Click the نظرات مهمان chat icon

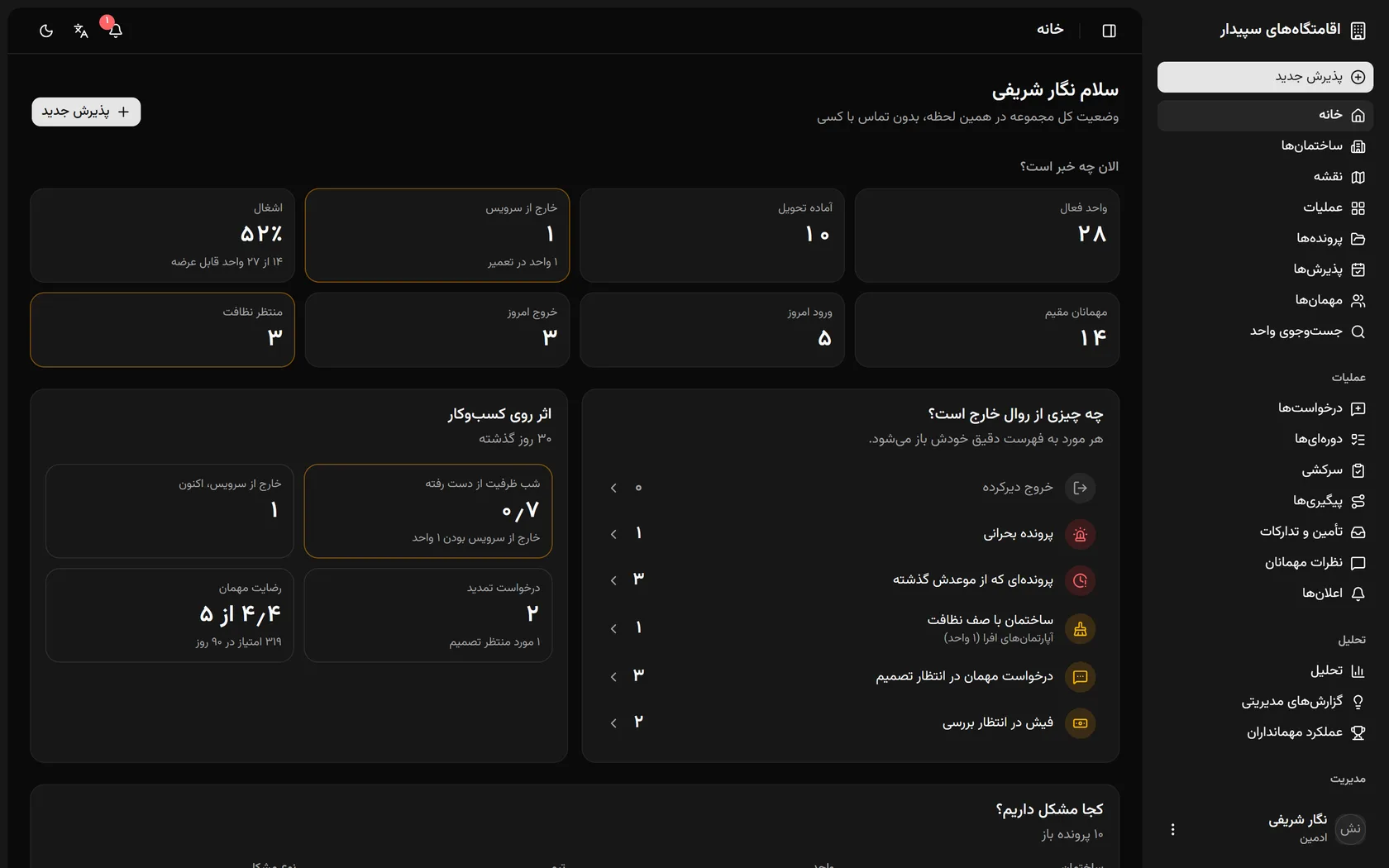tap(1358, 563)
